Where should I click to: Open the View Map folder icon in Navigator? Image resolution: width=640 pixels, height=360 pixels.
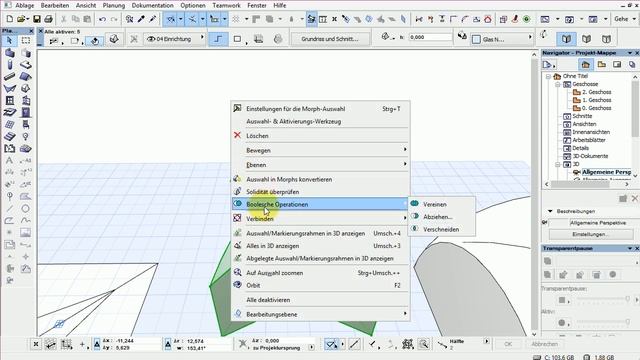tap(601, 64)
